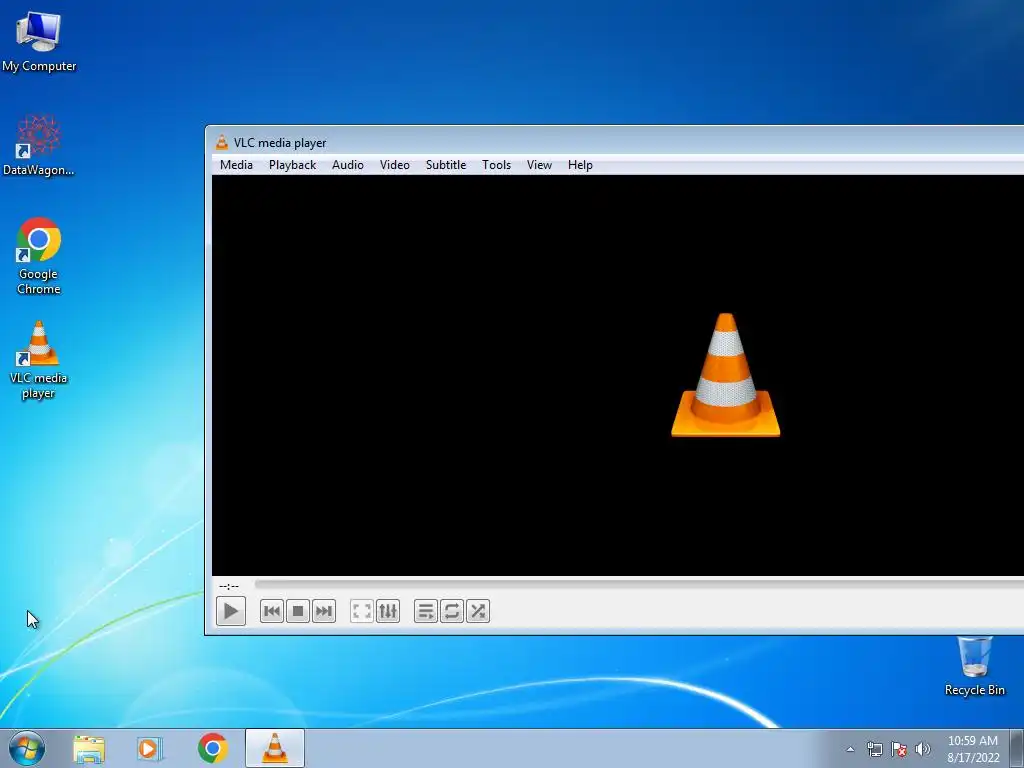The image size is (1024, 768).
Task: Stop playback in VLC
Action: [x=298, y=611]
